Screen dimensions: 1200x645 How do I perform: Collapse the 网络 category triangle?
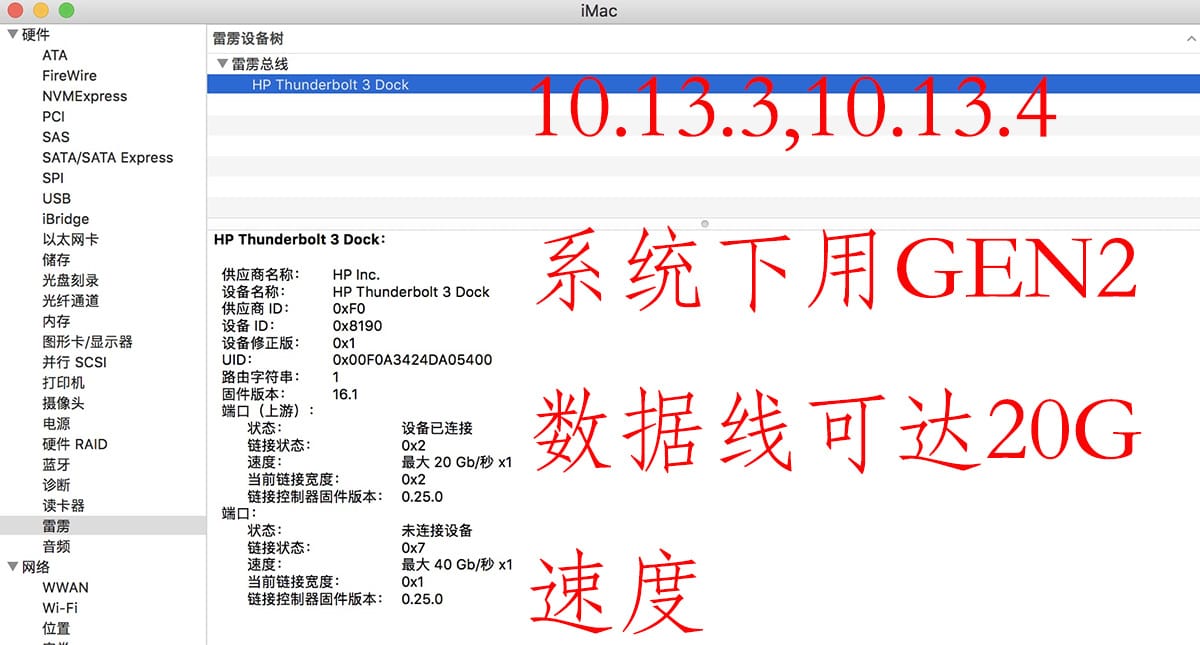click(12, 567)
